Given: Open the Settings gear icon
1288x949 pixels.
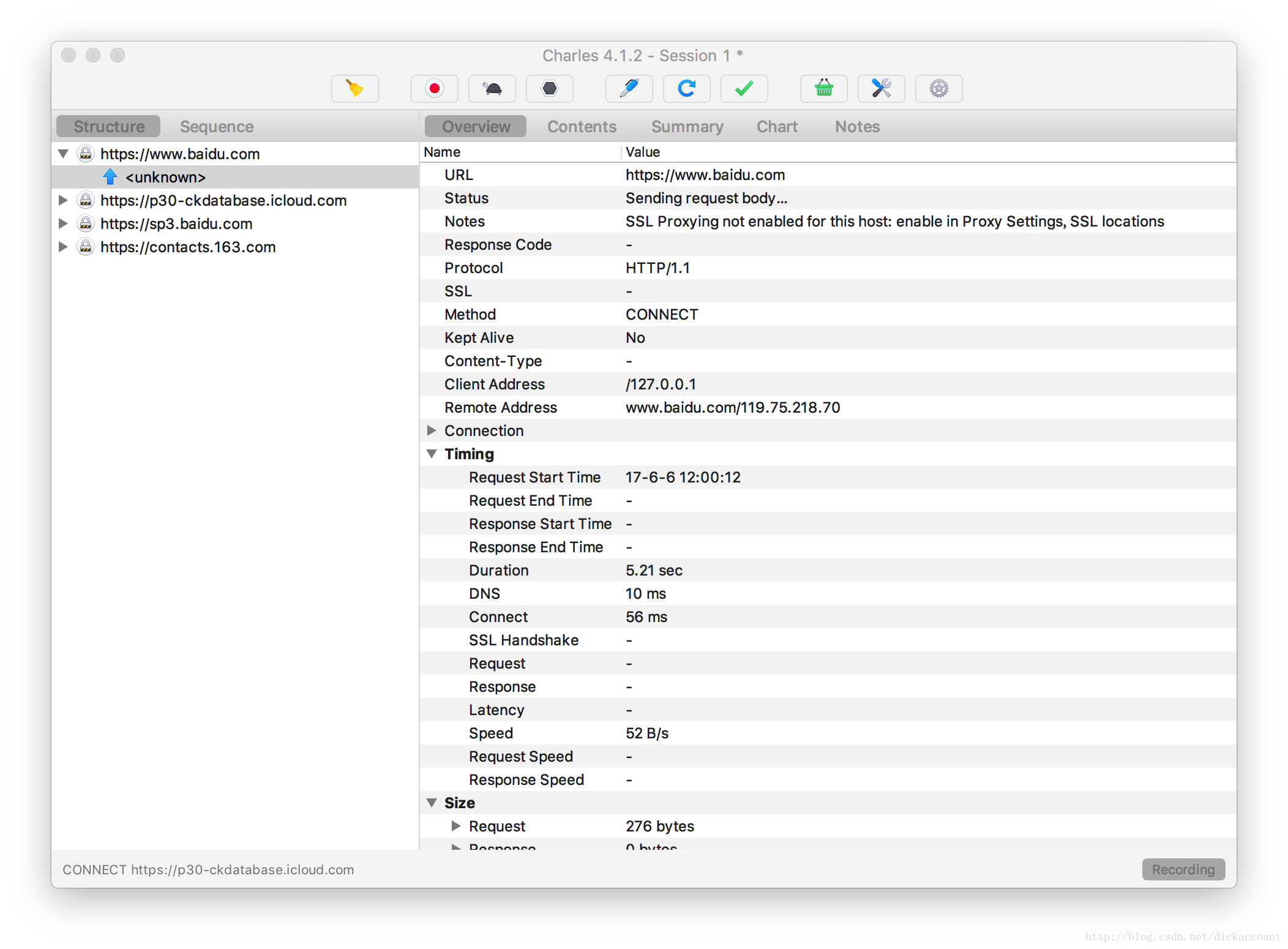Looking at the screenshot, I should coord(938,89).
